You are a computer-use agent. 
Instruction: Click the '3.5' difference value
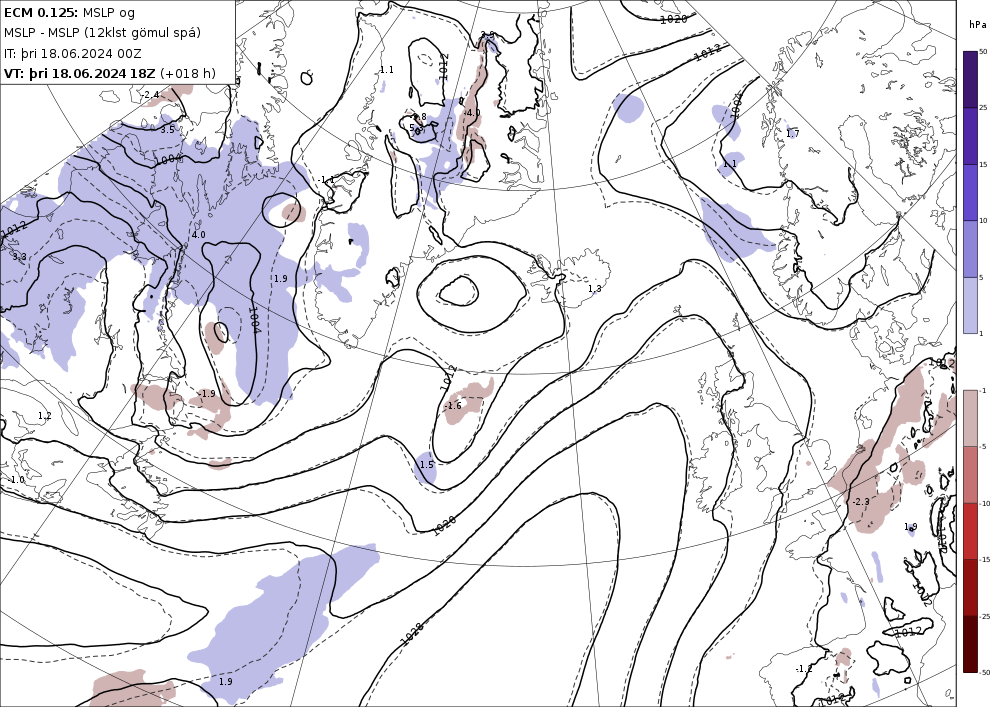pyautogui.click(x=166, y=129)
